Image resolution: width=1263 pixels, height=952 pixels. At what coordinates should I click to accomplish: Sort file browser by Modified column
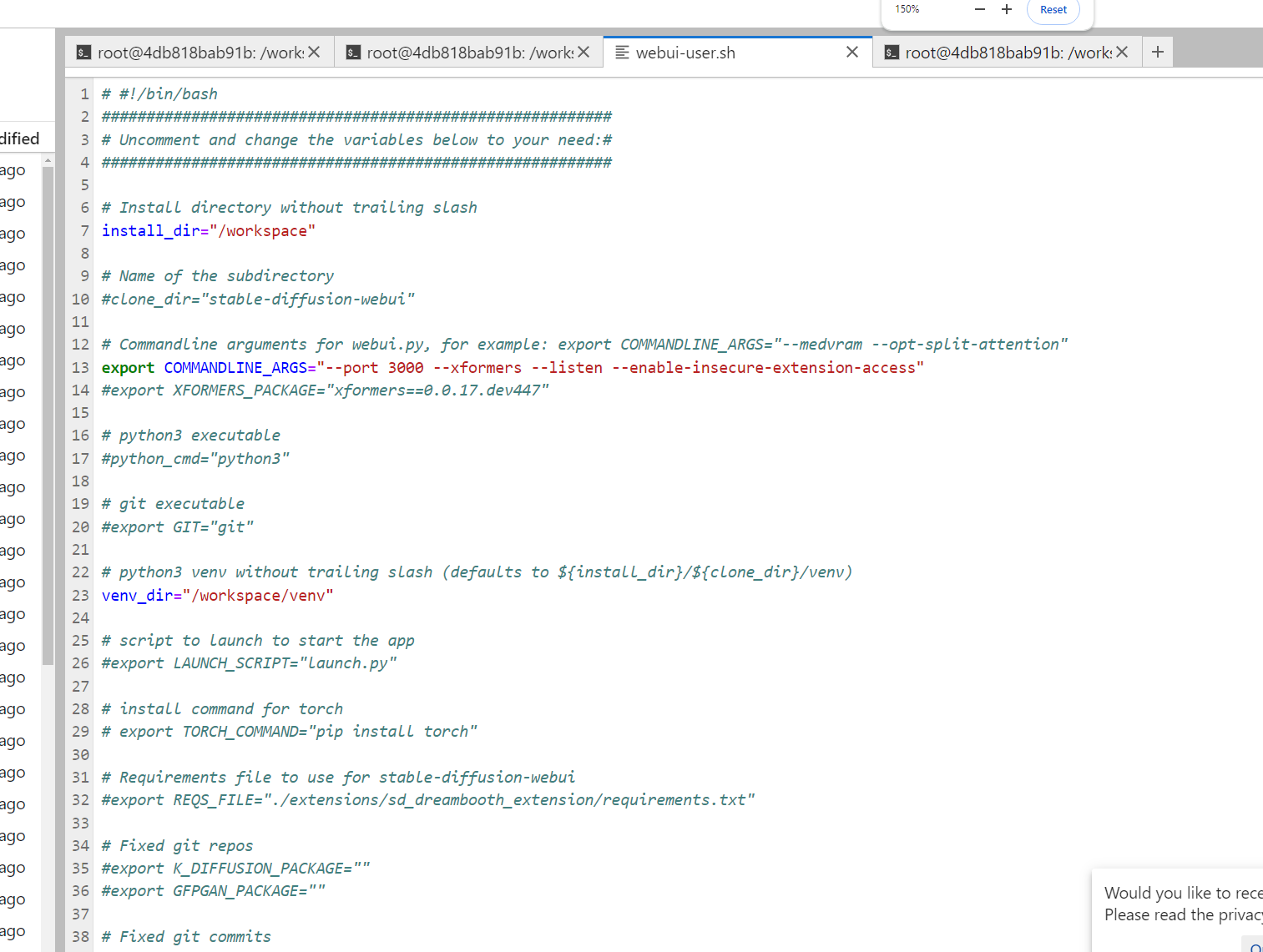click(x=20, y=139)
